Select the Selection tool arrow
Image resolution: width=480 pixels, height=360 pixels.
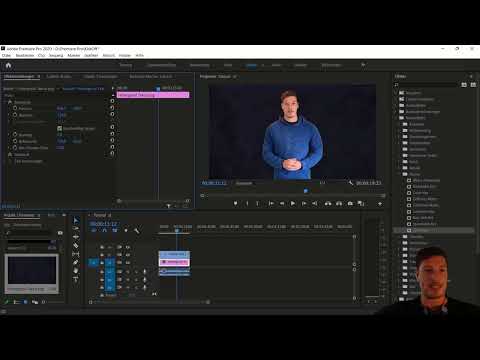pos(76,220)
